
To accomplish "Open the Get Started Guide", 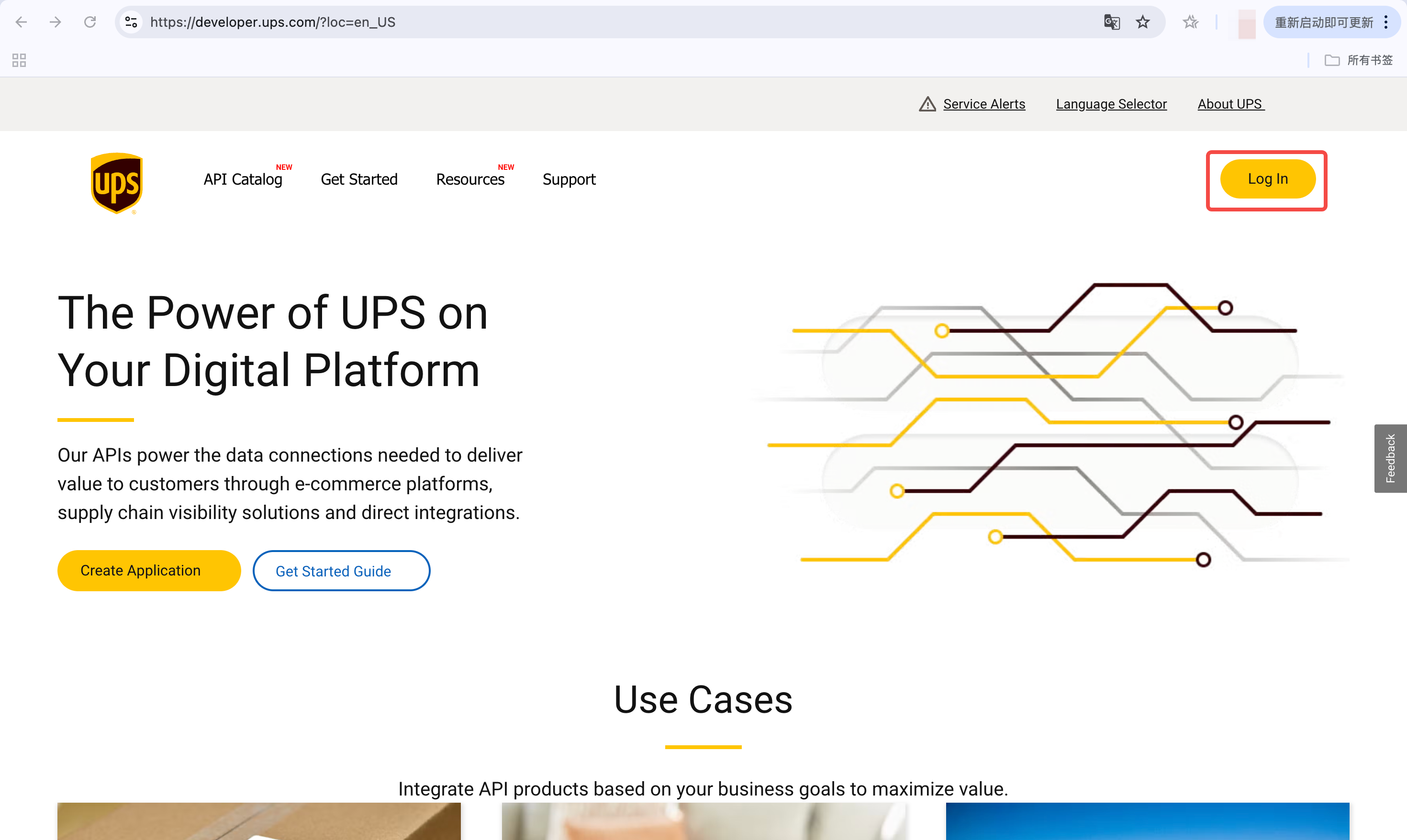I will 341,571.
